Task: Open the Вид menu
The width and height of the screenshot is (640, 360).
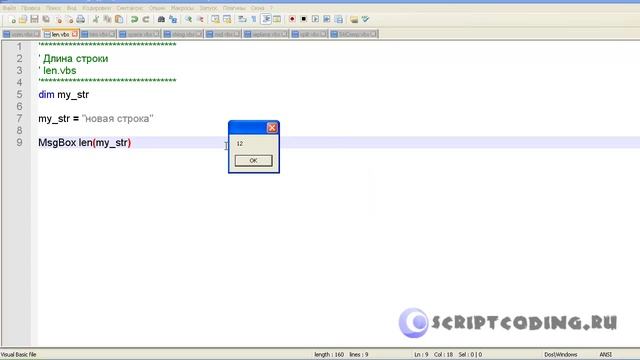Action: pyautogui.click(x=71, y=8)
